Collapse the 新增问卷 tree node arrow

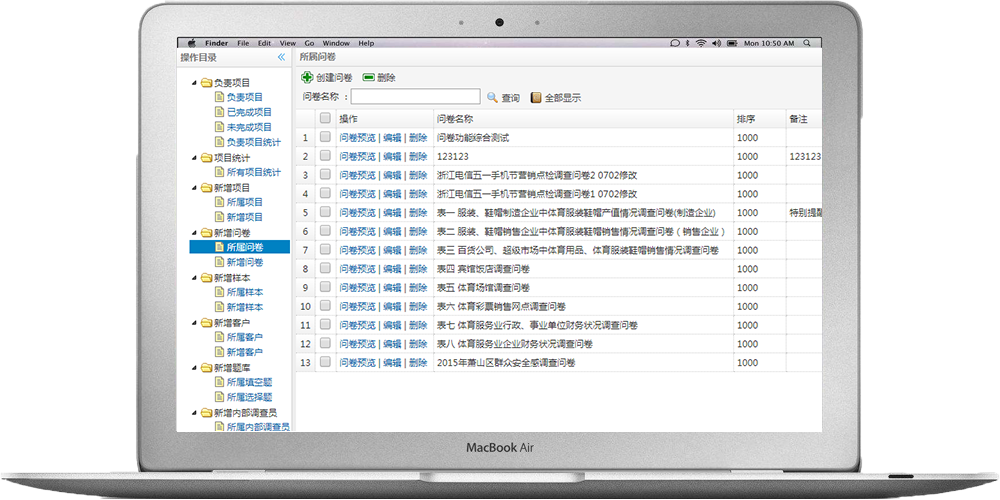(x=194, y=233)
